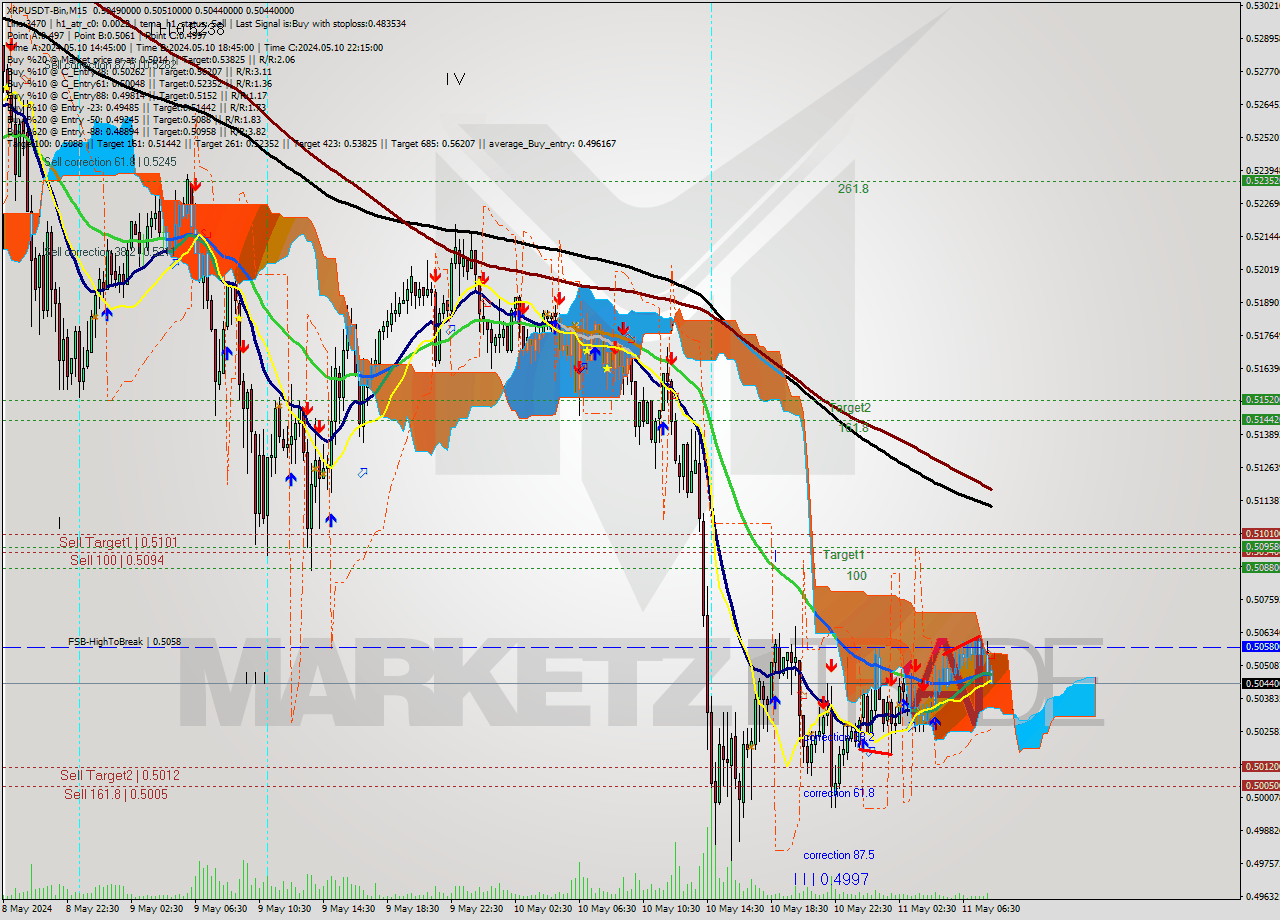Select the 'Time C:2024.05.10 22:15:00' text

322,47
